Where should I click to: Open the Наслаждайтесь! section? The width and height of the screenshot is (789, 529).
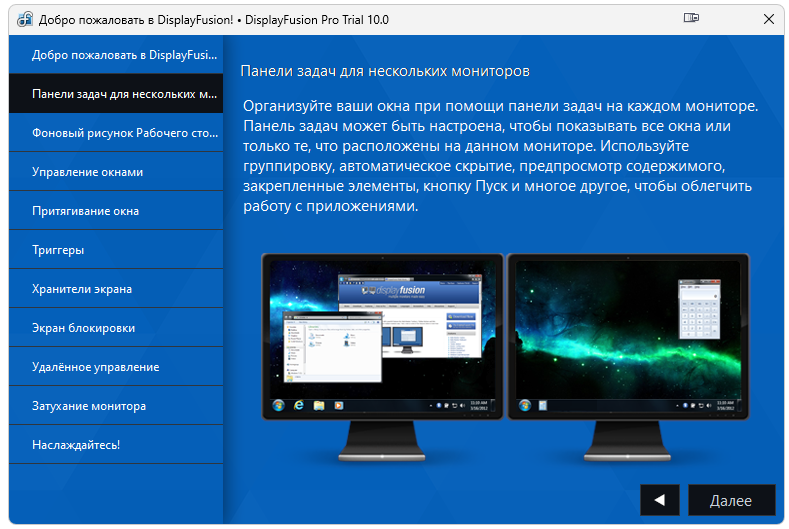116,444
